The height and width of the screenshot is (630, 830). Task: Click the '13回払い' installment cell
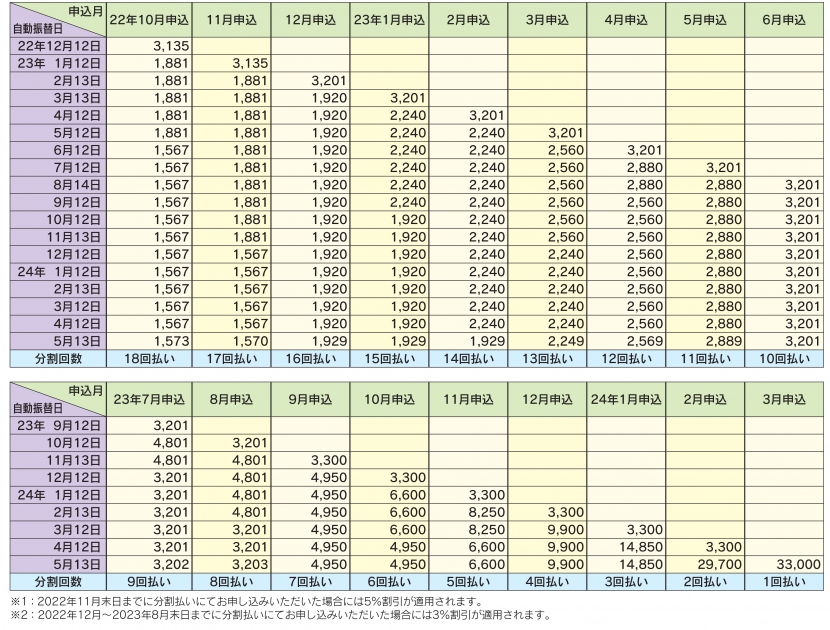click(x=547, y=358)
